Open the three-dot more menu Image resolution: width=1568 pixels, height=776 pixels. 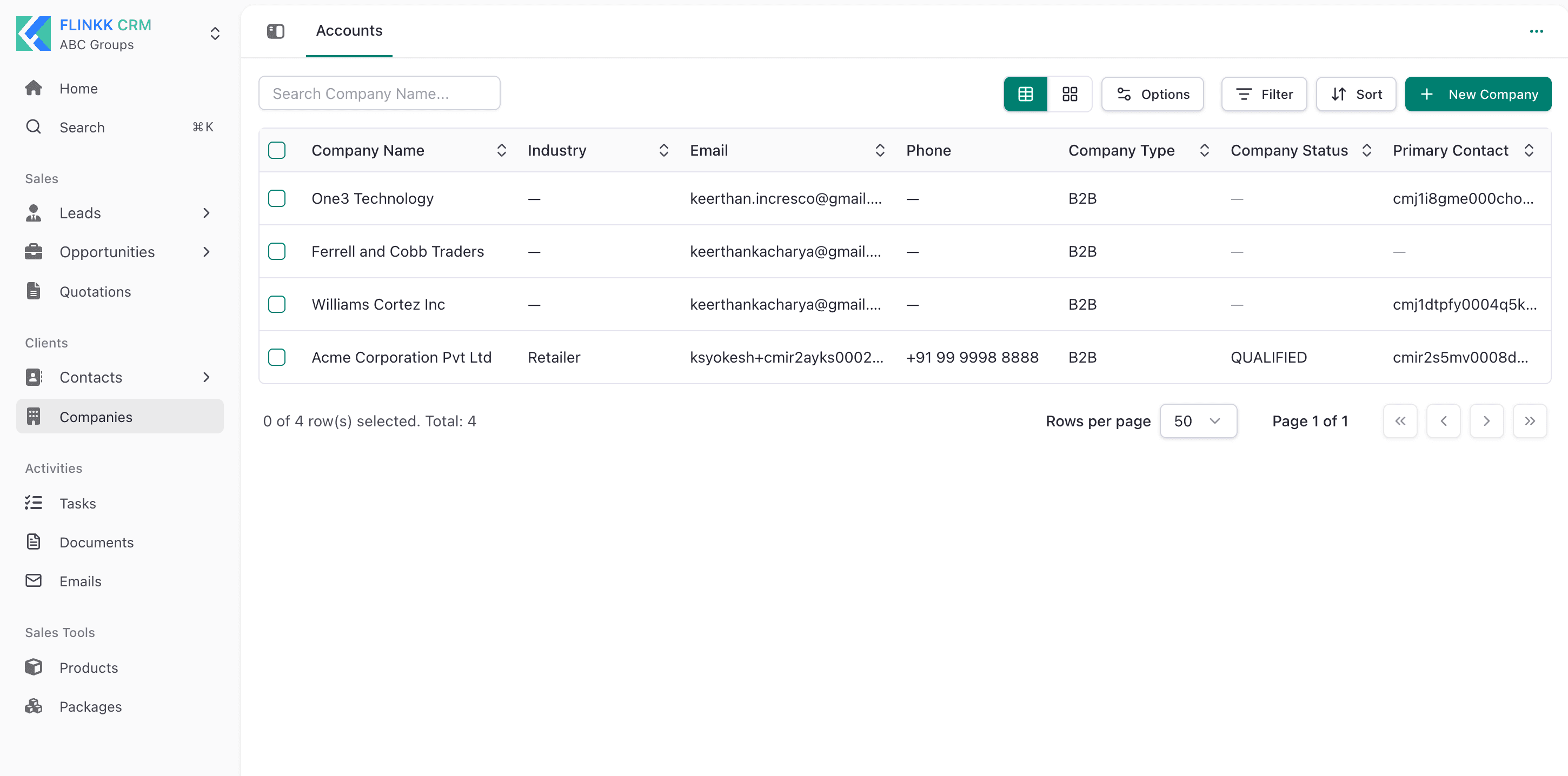(1536, 31)
